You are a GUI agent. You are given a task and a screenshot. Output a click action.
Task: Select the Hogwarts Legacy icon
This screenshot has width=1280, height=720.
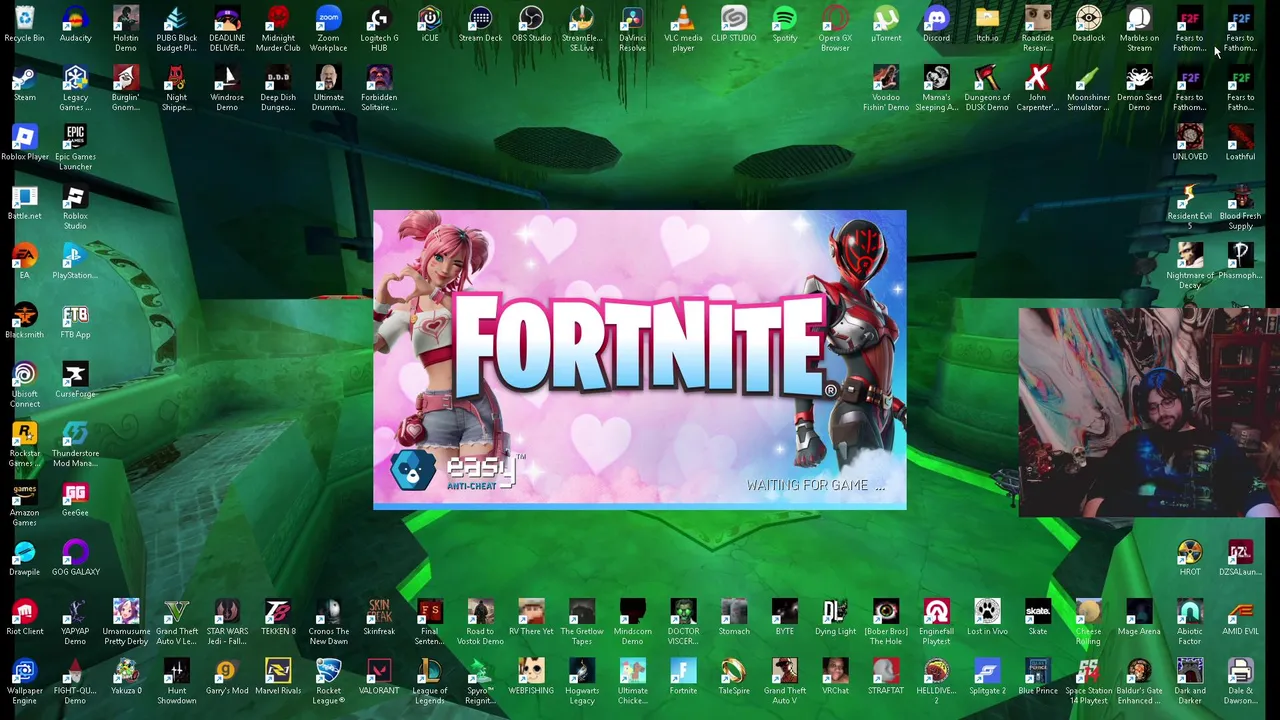click(x=582, y=682)
